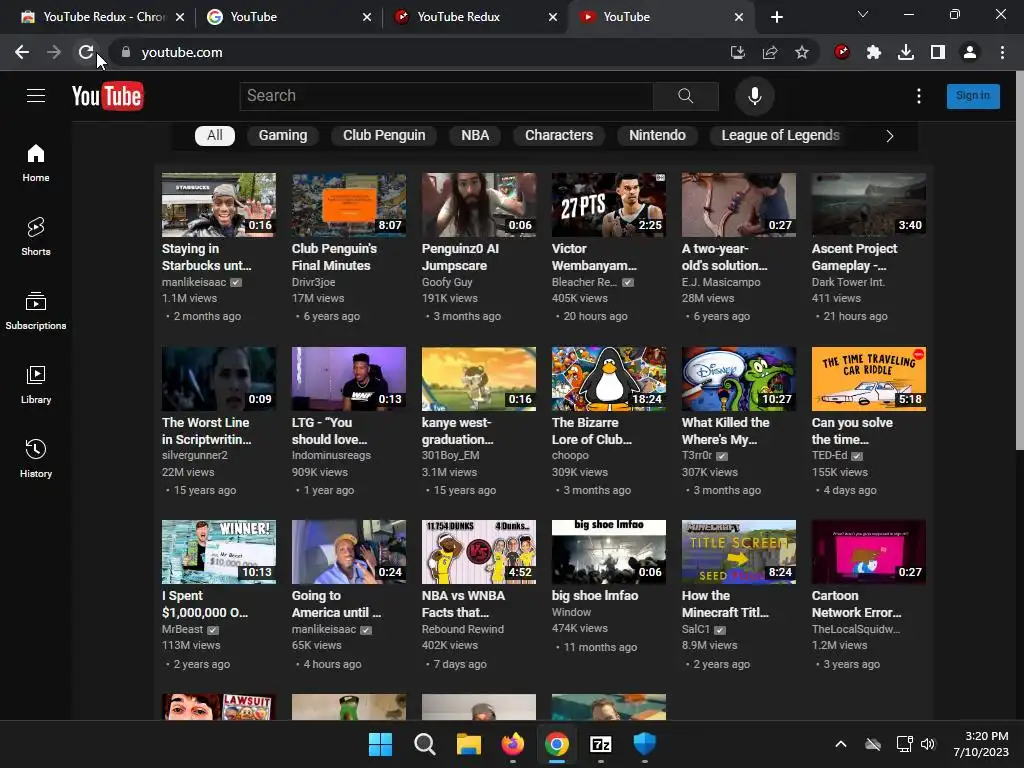Reload the page with browser refresh
Viewport: 1024px width, 768px height.
[86, 52]
